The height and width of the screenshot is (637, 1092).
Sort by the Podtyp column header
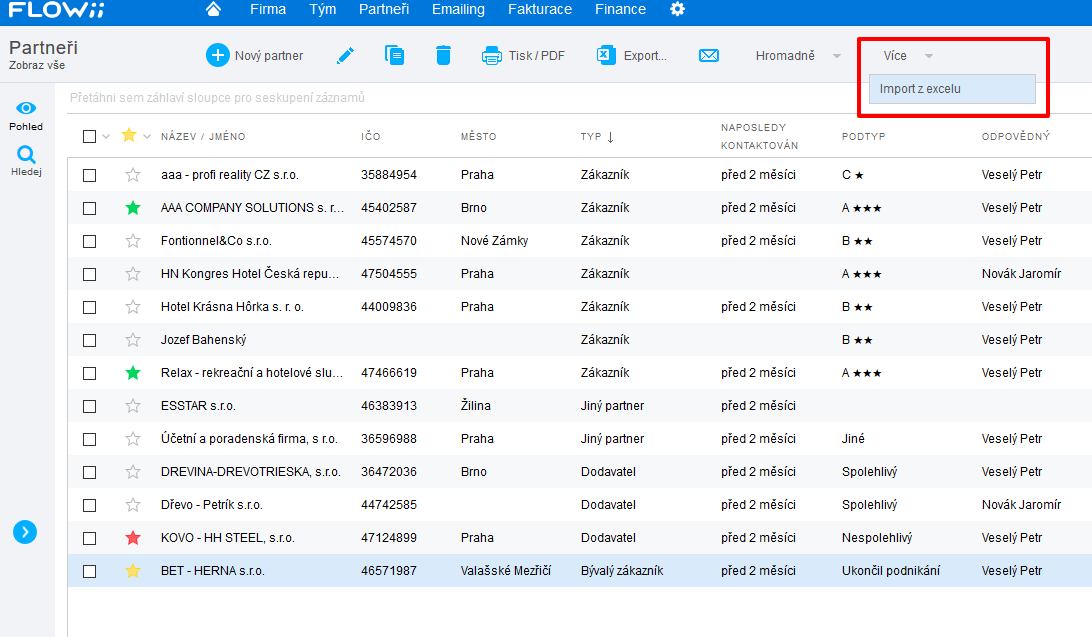(x=864, y=136)
